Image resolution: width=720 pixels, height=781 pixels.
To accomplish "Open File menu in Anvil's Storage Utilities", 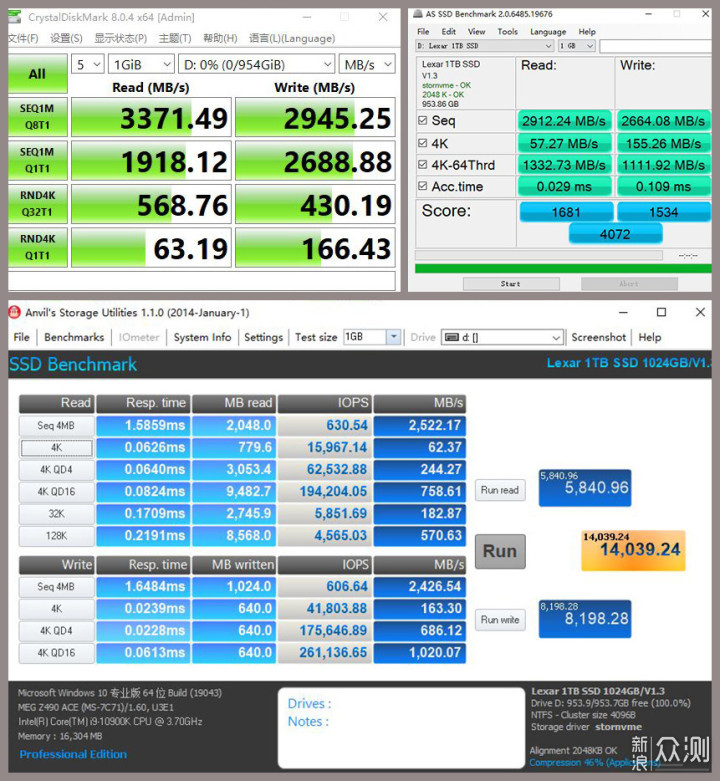I will click(x=21, y=337).
